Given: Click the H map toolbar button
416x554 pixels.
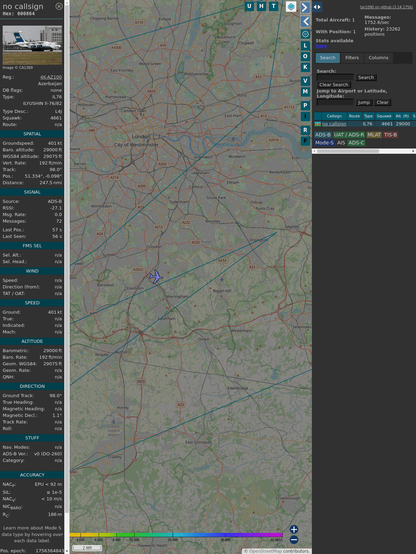Looking at the screenshot, I should point(261,6).
